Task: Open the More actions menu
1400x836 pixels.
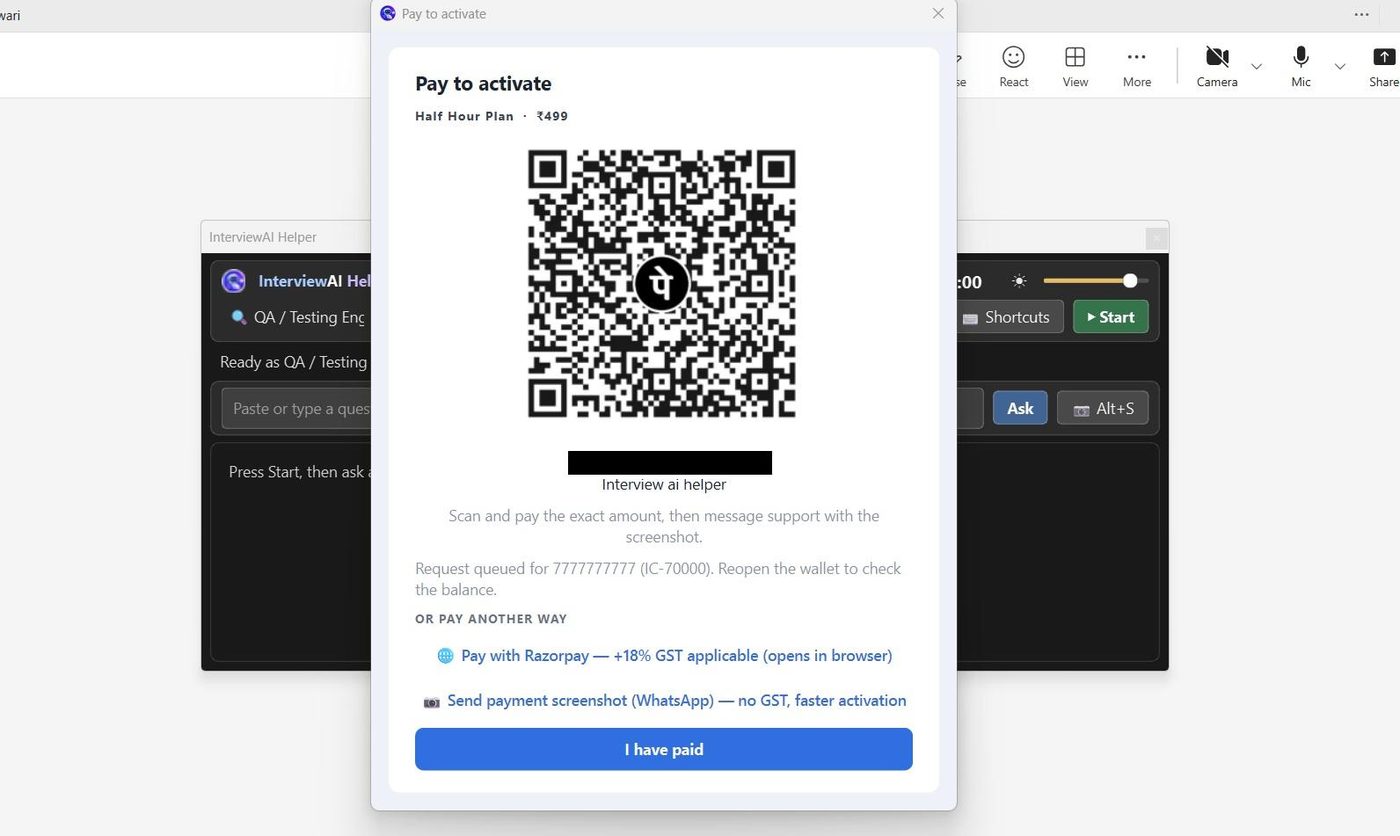Action: [x=1137, y=67]
